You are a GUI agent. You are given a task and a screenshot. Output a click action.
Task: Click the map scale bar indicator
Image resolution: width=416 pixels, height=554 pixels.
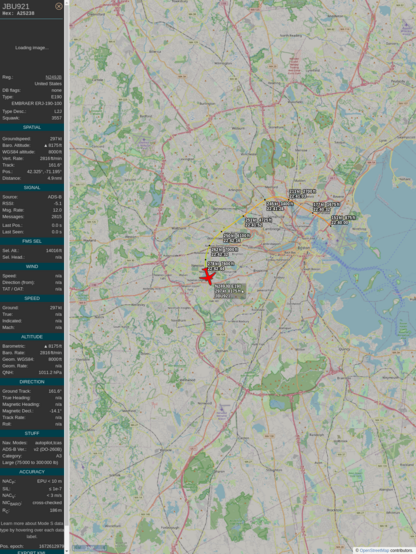tap(87, 548)
